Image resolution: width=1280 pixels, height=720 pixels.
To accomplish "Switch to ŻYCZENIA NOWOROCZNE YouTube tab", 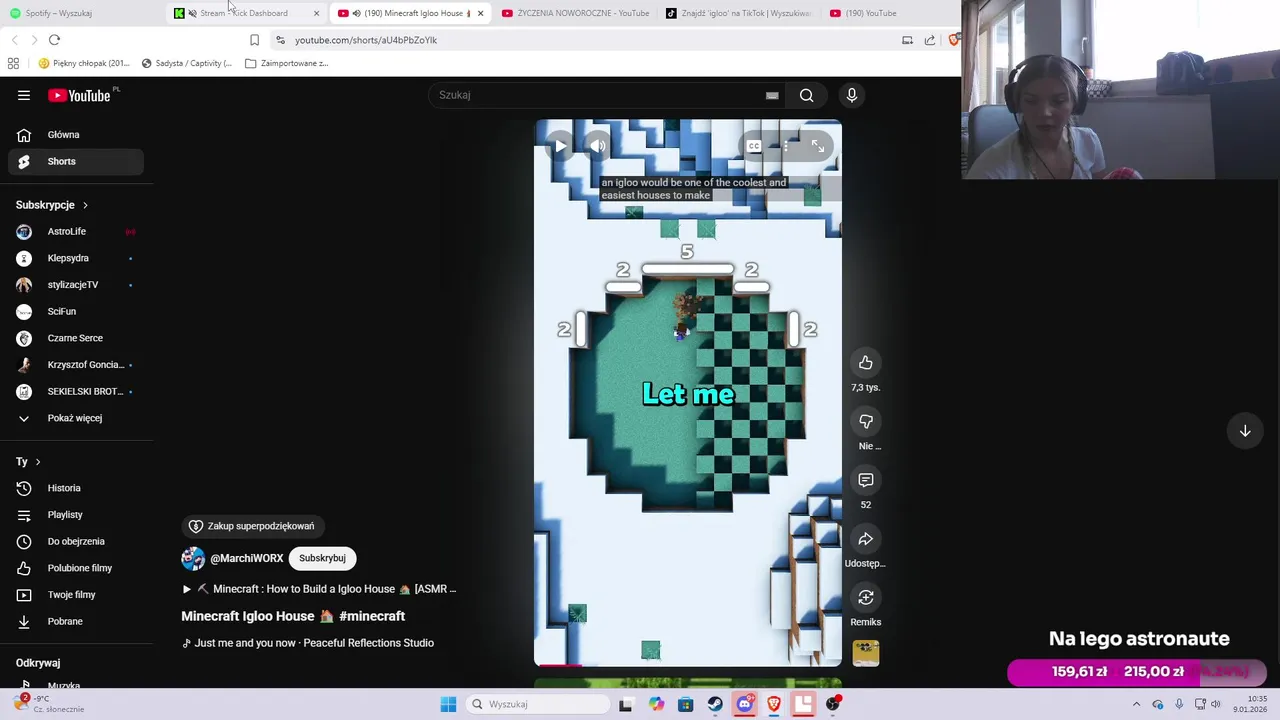I will [x=575, y=13].
